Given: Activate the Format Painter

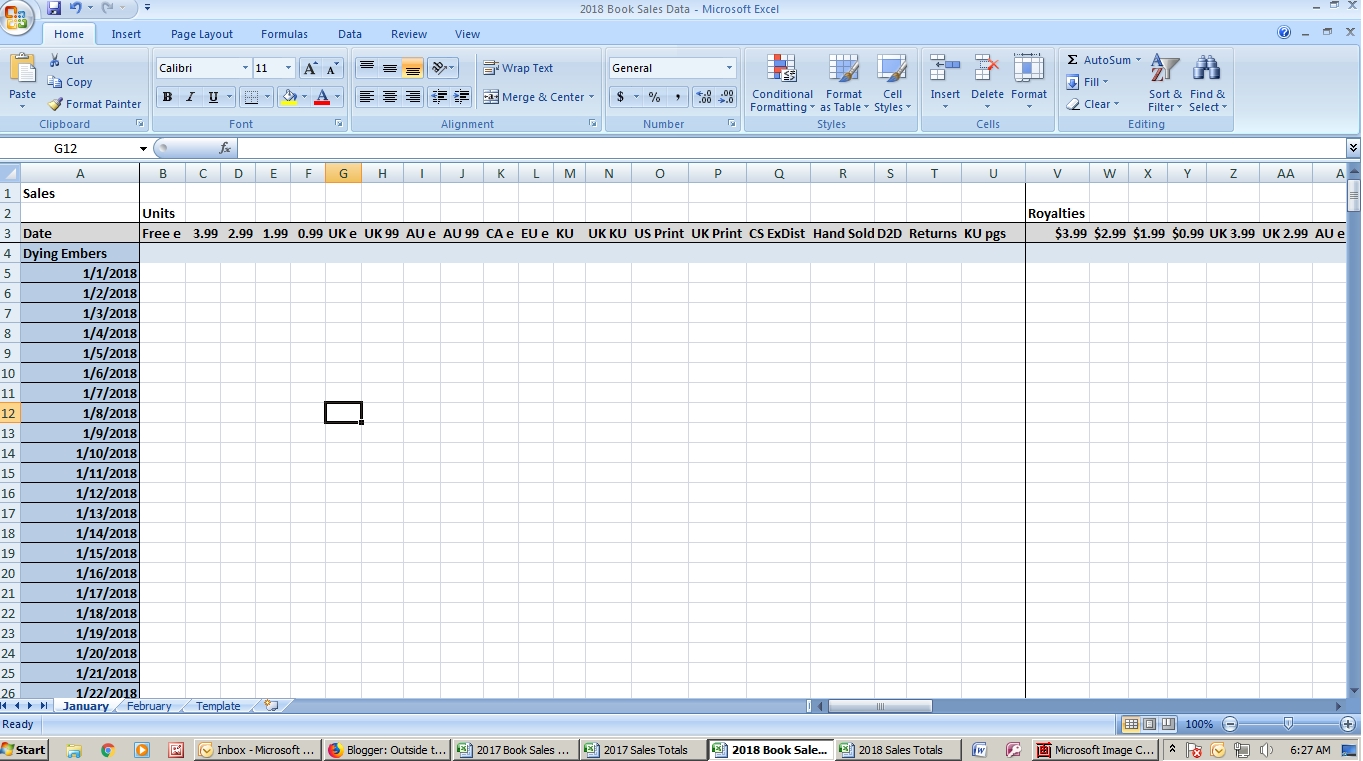Looking at the screenshot, I should [x=94, y=104].
